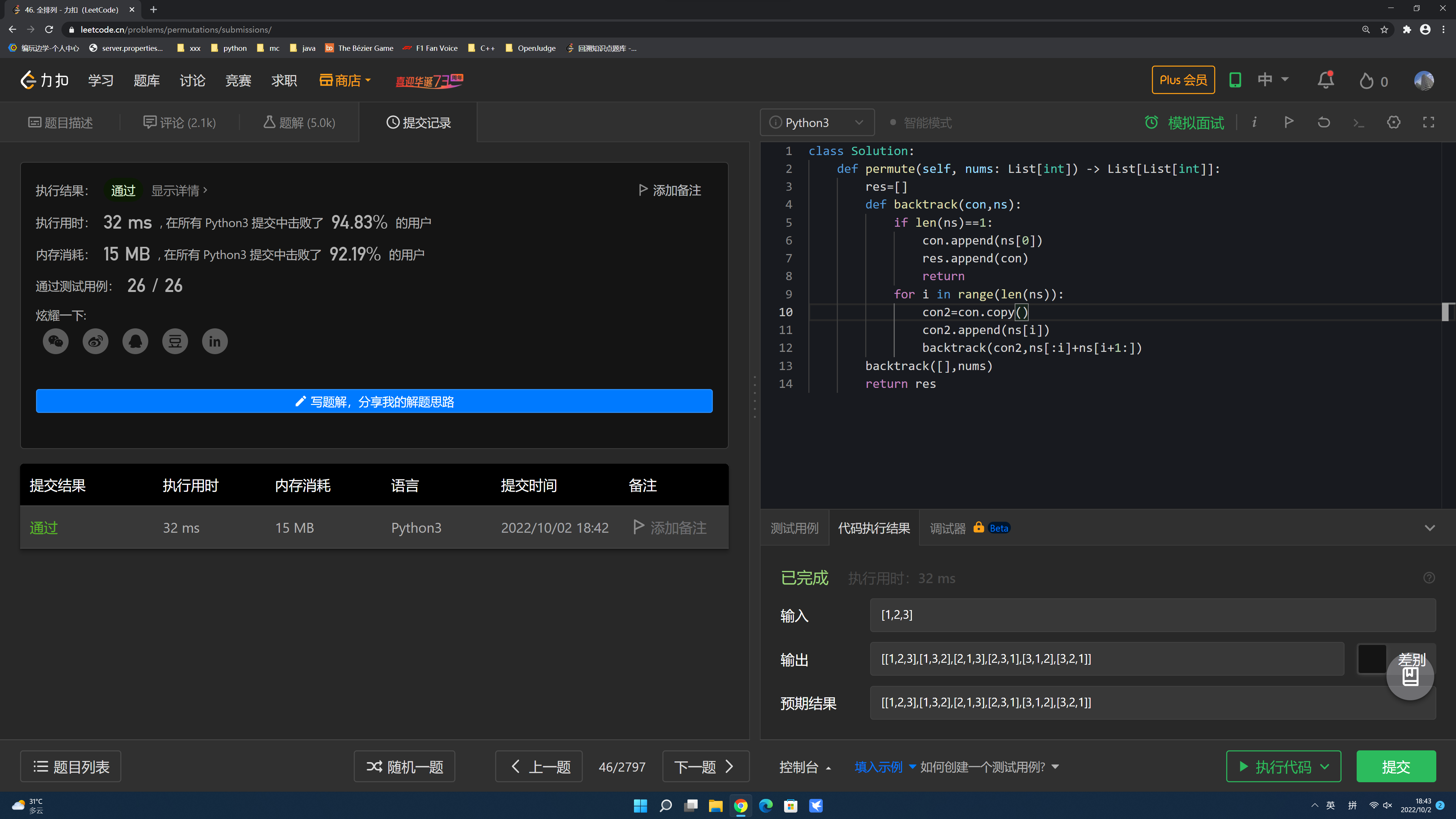The width and height of the screenshot is (1456, 819).
Task: Open the Douban share icon
Action: [175, 341]
